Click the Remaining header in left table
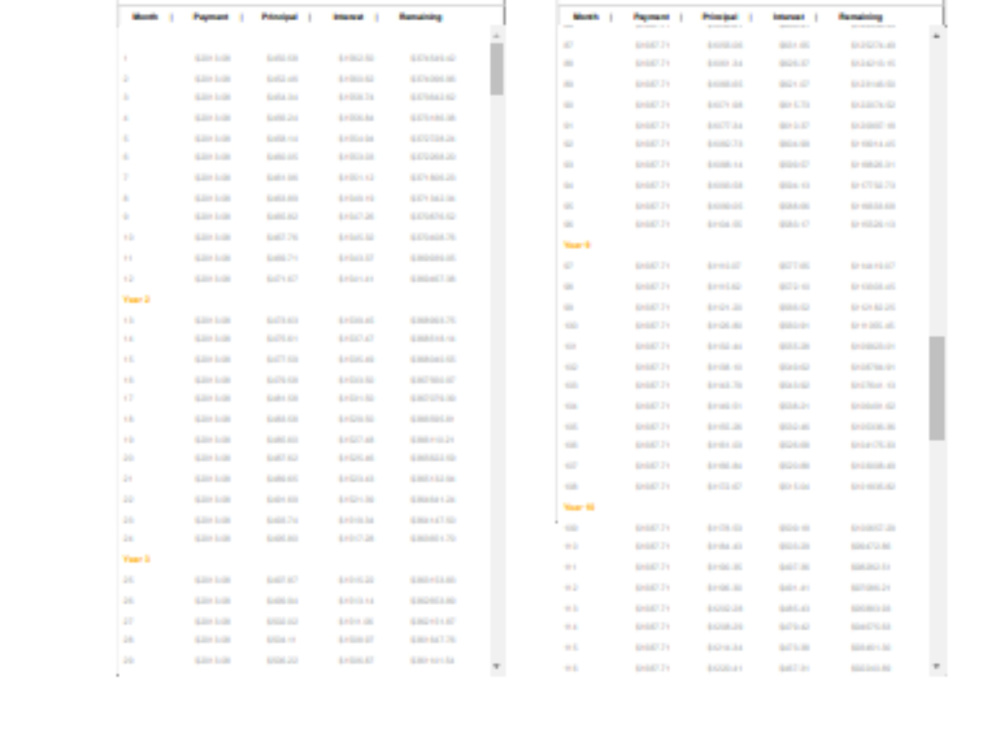Image resolution: width=1000 pixels, height=750 pixels. click(x=420, y=17)
